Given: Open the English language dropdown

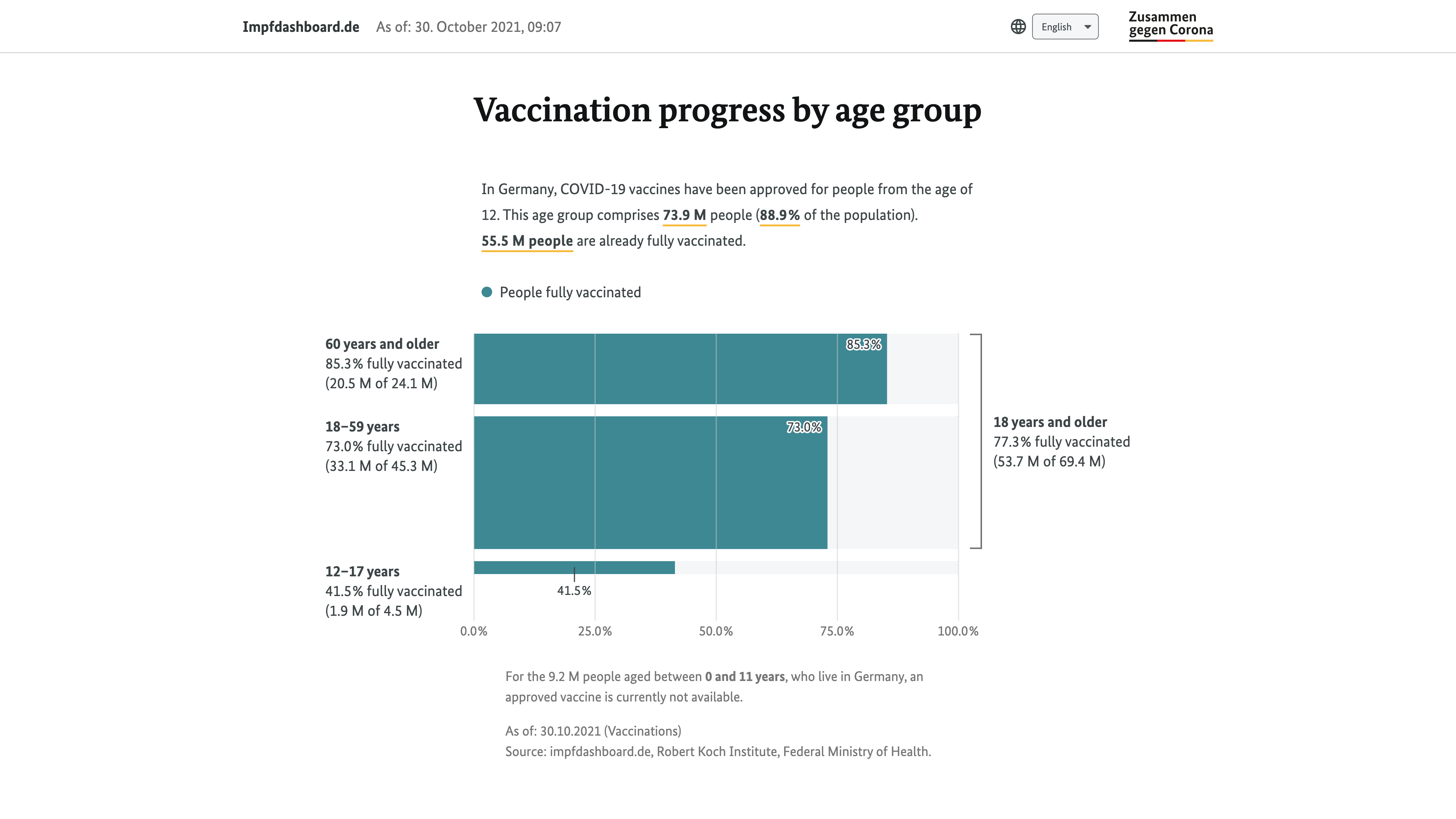Looking at the screenshot, I should 1057,27.
